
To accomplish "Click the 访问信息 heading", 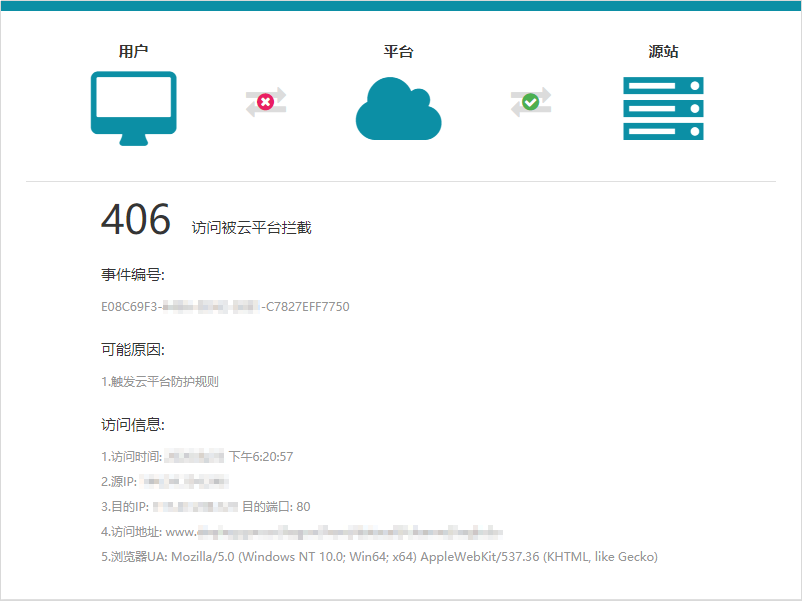I will tap(132, 424).
